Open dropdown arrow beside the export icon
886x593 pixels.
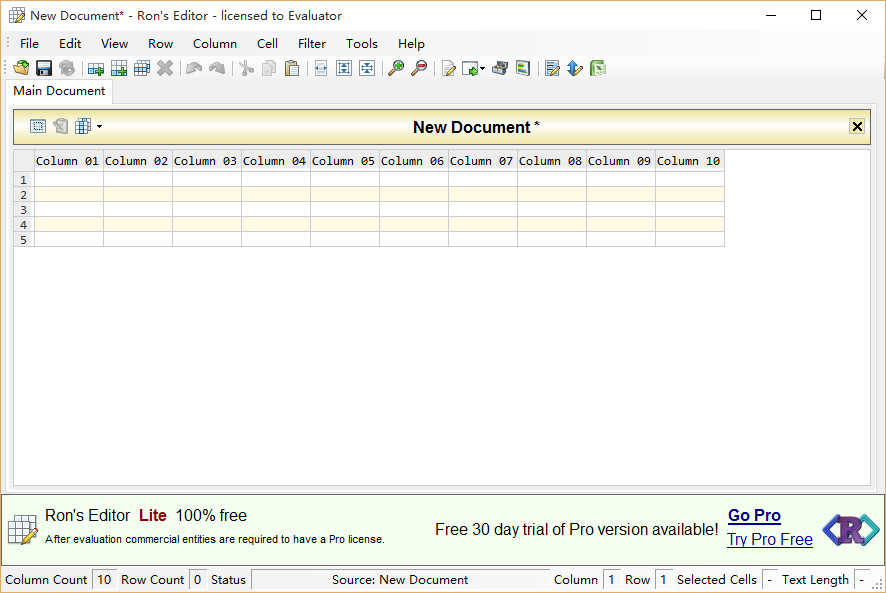[x=482, y=69]
